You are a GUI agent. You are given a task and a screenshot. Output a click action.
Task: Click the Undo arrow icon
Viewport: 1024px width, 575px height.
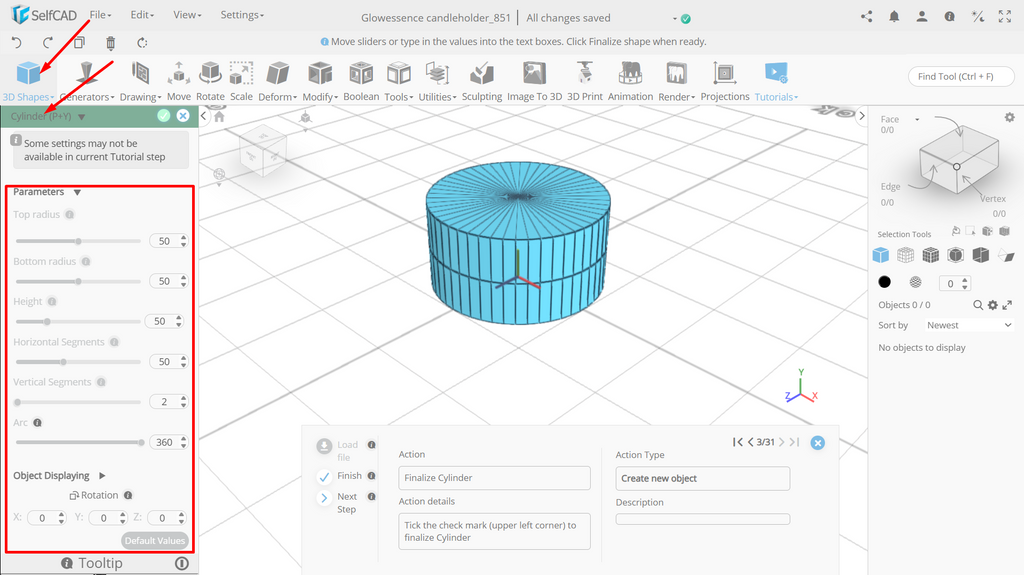coord(16,43)
